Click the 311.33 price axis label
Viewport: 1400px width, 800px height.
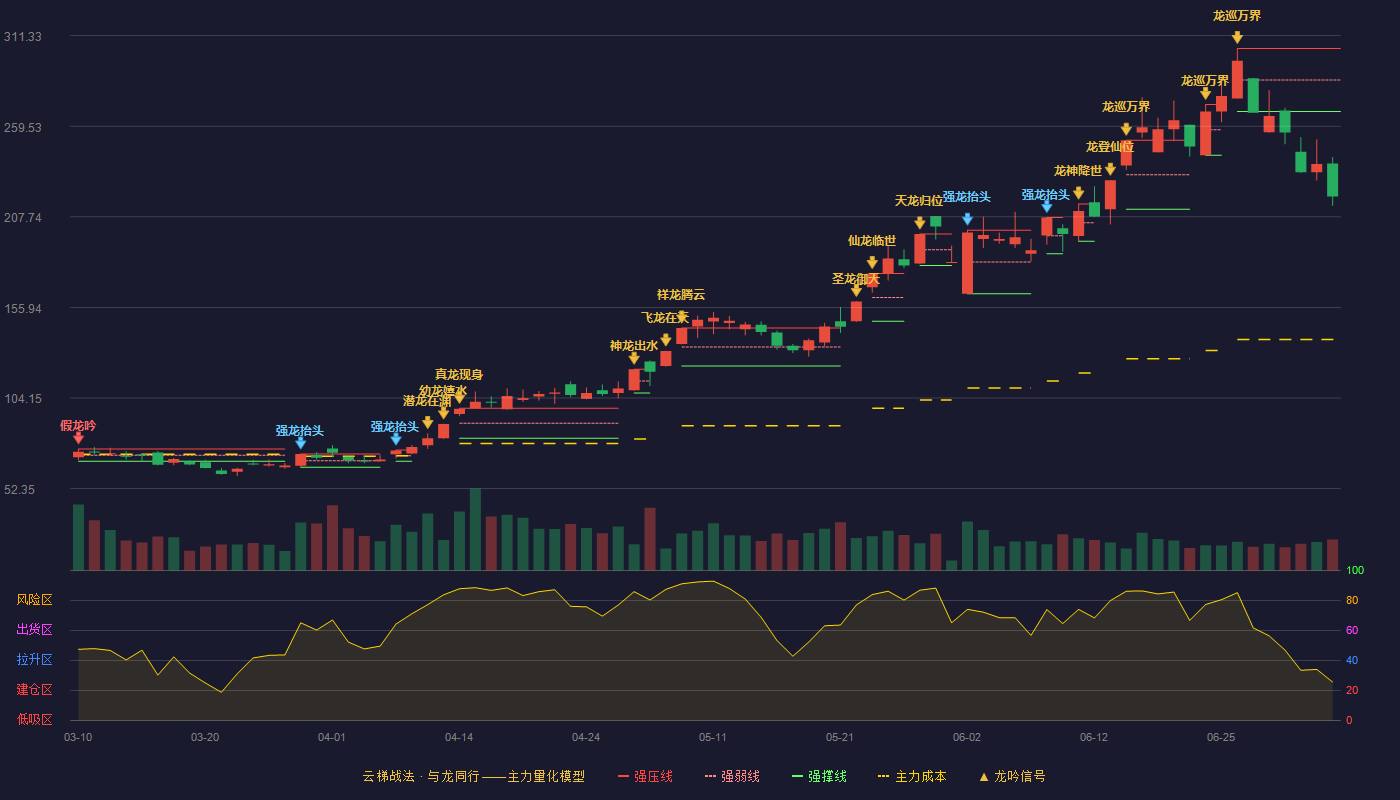[x=22, y=37]
